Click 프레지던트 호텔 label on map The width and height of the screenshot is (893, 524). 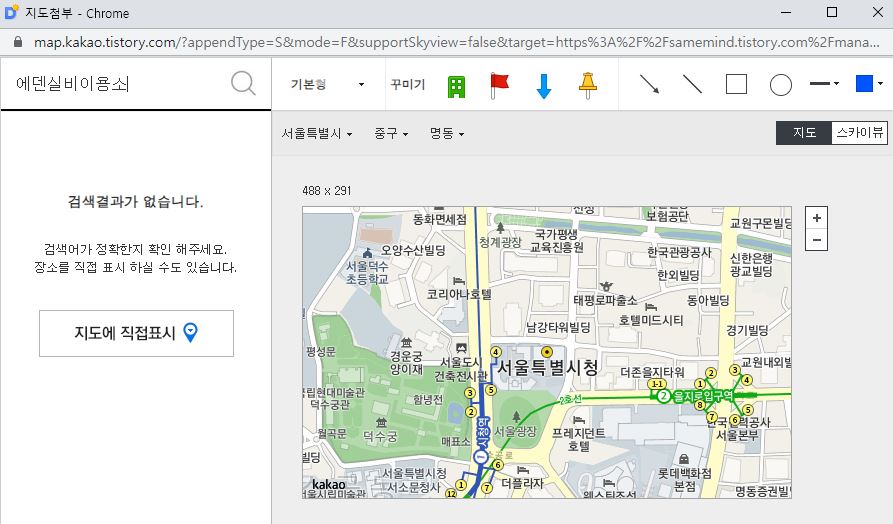click(578, 439)
